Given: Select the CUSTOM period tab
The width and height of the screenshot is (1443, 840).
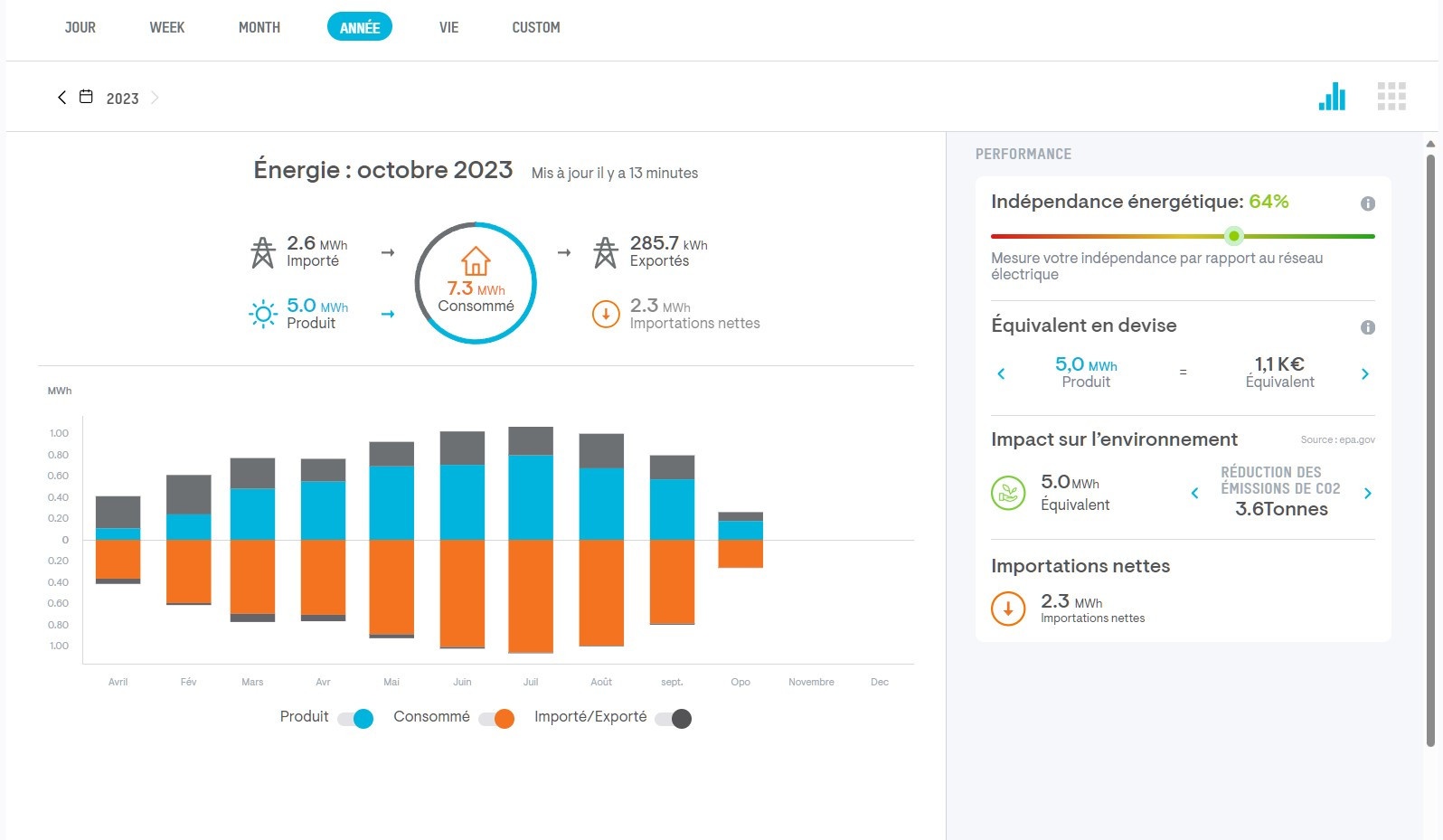Looking at the screenshot, I should click(536, 27).
